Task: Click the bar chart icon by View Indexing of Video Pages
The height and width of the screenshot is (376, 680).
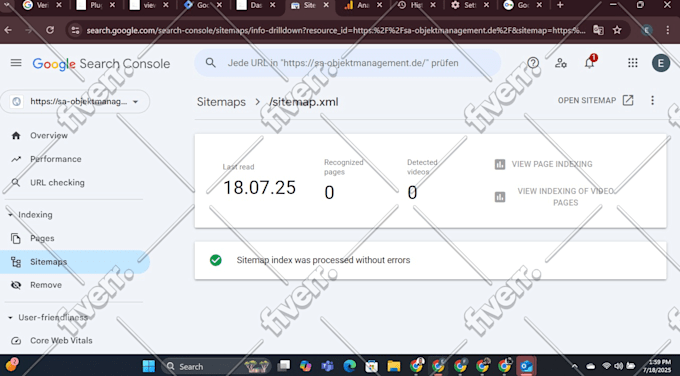Action: pos(500,197)
